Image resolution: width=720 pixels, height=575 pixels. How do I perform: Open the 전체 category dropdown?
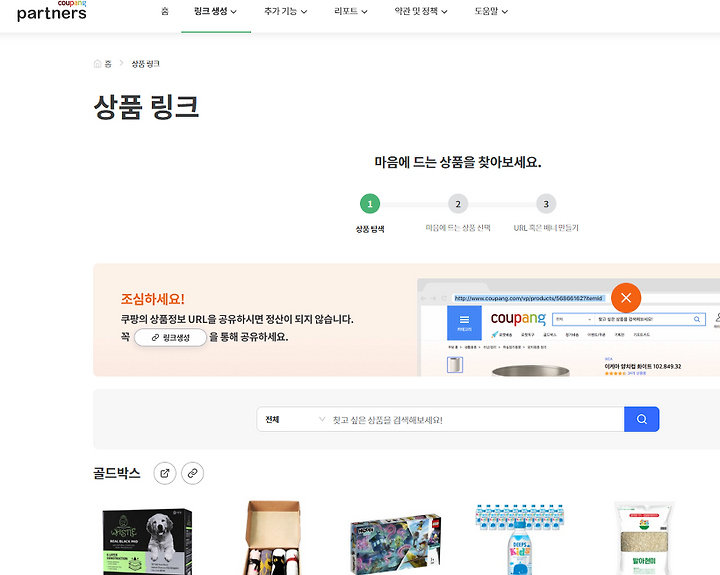294,419
